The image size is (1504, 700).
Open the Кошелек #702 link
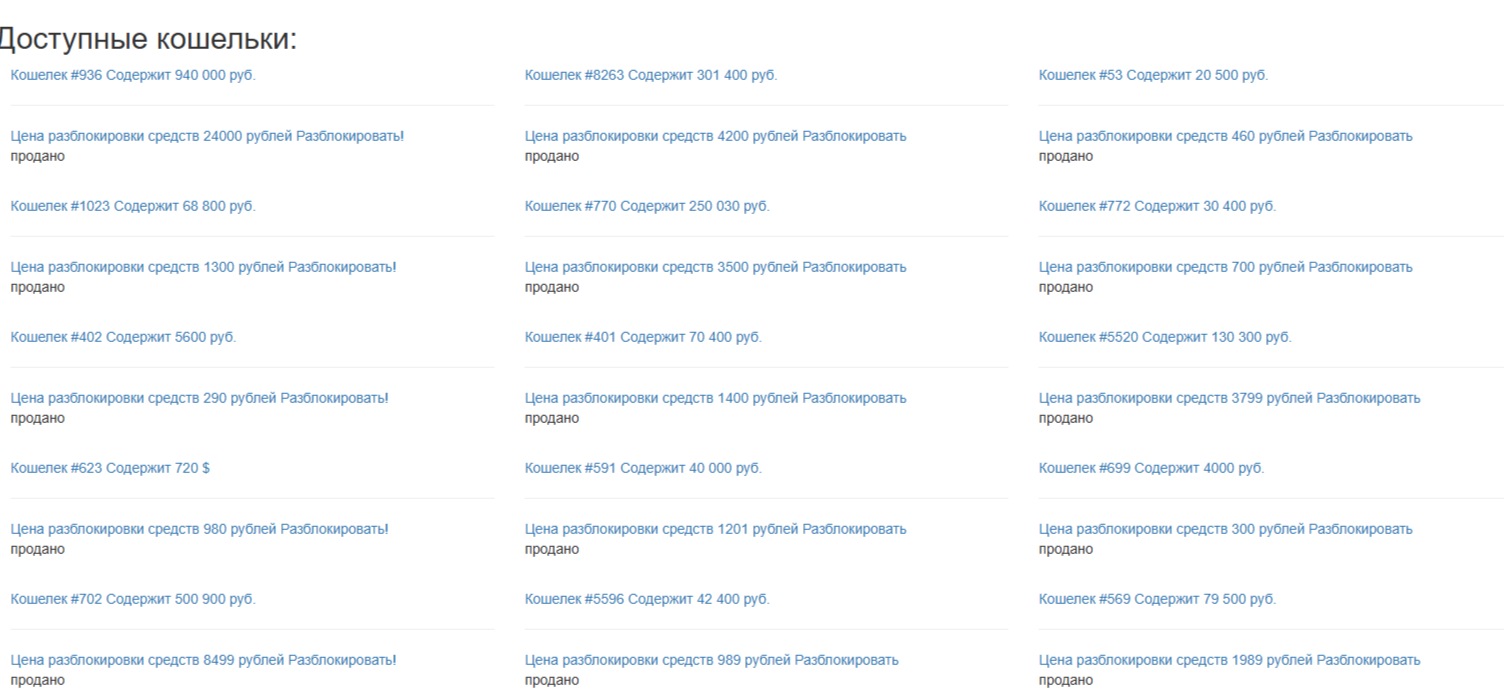(x=132, y=599)
